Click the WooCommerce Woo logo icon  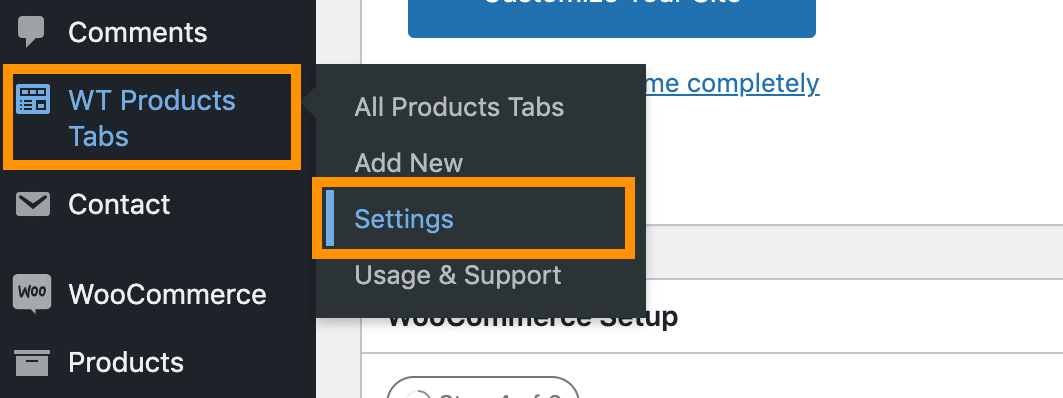click(x=32, y=294)
